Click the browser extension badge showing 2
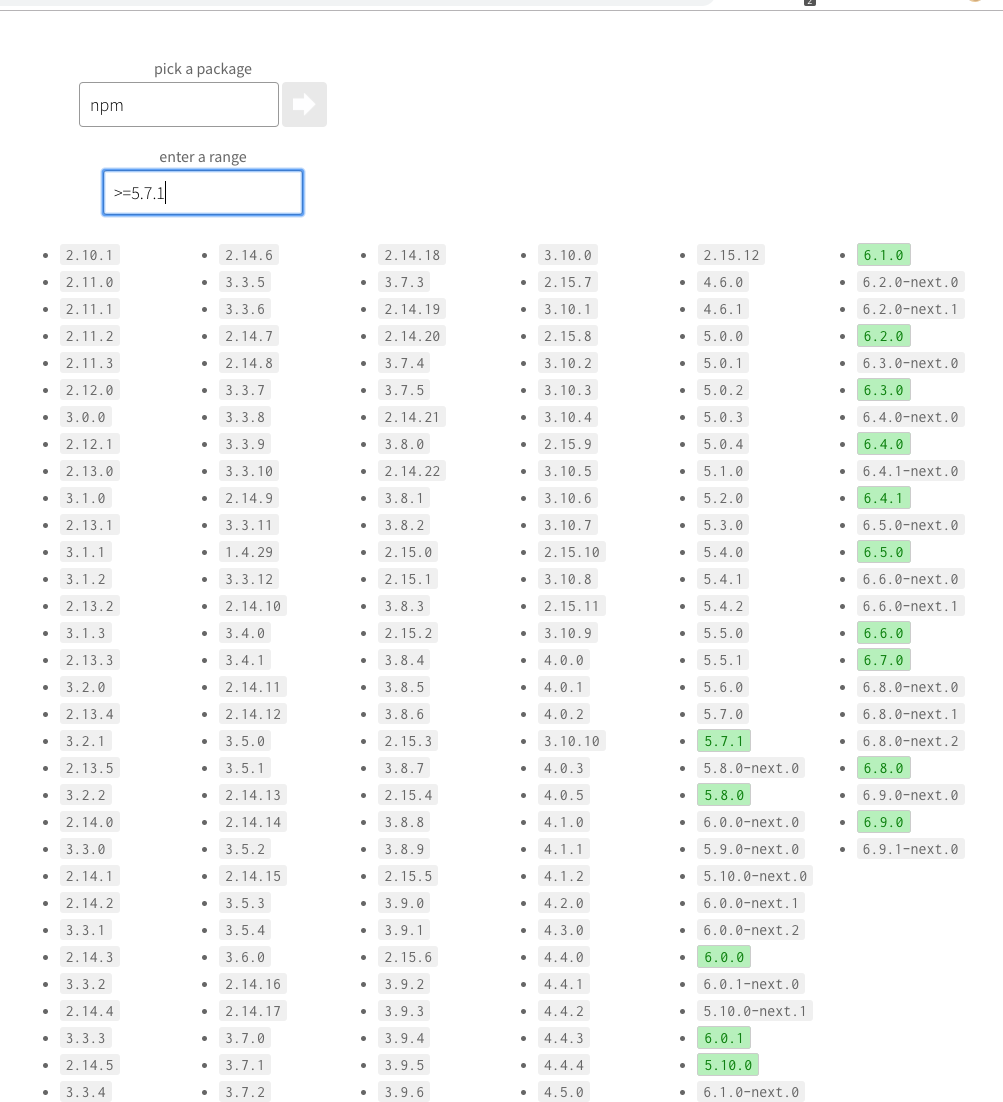Image resolution: width=1003 pixels, height=1102 pixels. (x=808, y=3)
